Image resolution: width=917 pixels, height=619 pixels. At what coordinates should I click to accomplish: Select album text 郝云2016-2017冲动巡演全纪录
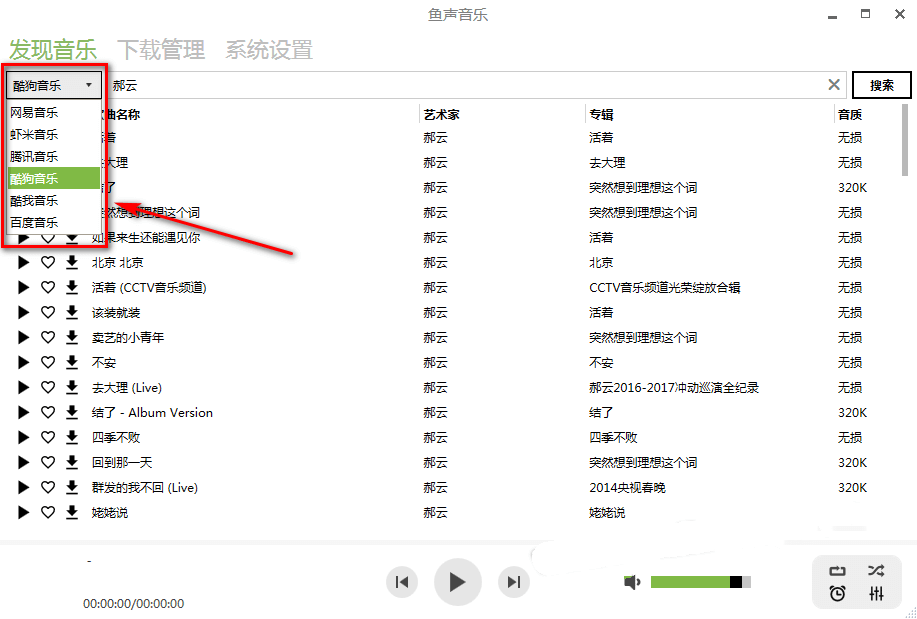point(674,387)
